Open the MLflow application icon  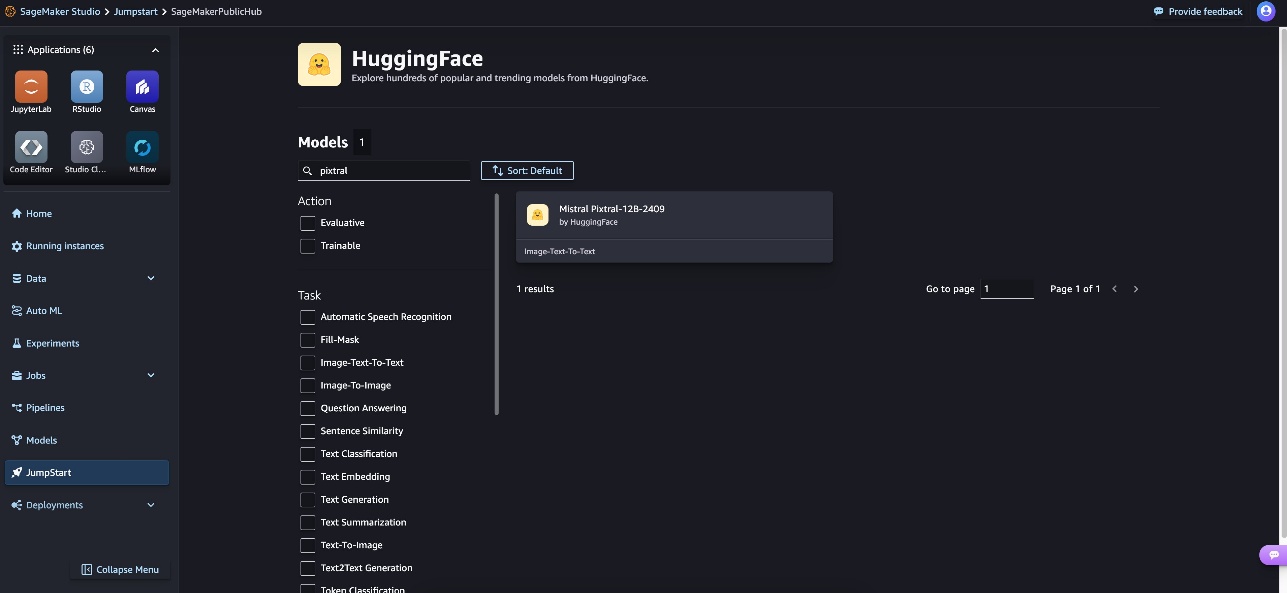(x=142, y=147)
